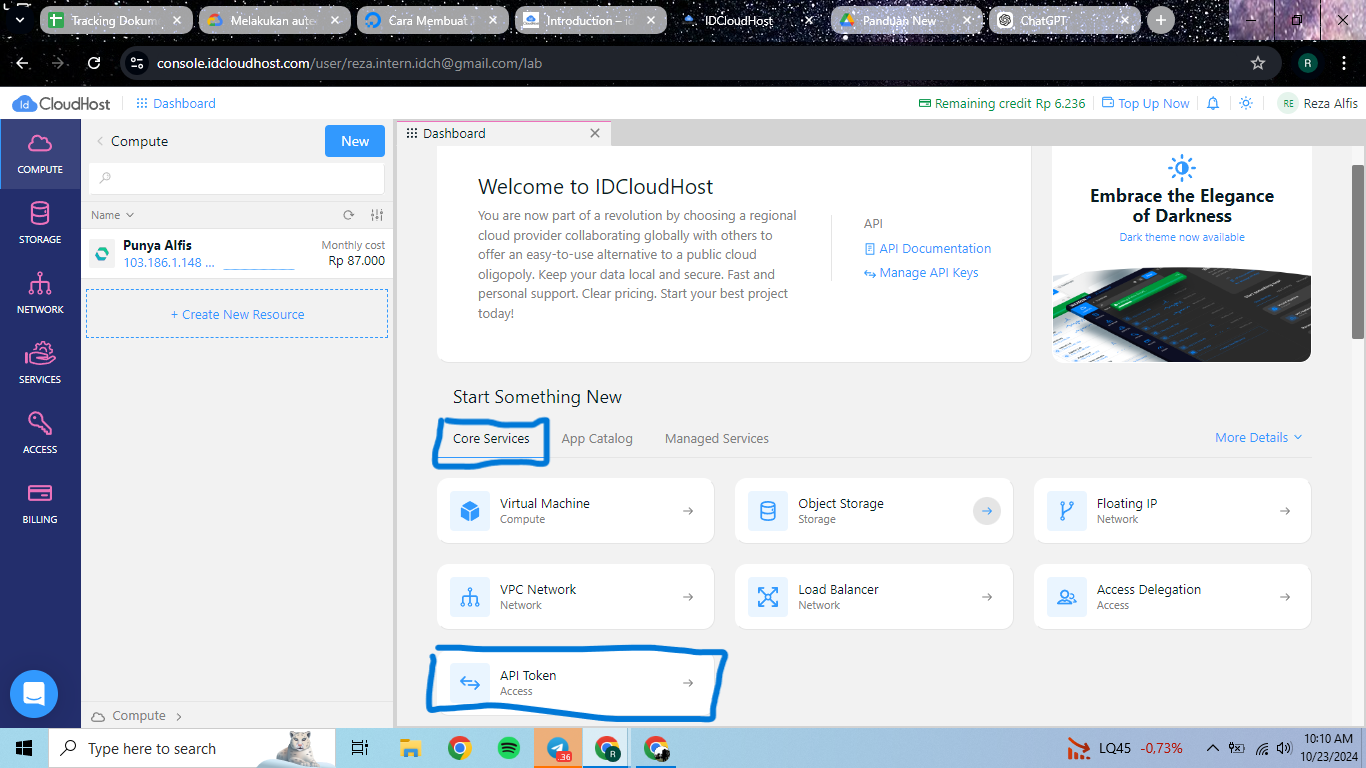This screenshot has height=768, width=1366.
Task: Reload the browser page
Action: 94,63
